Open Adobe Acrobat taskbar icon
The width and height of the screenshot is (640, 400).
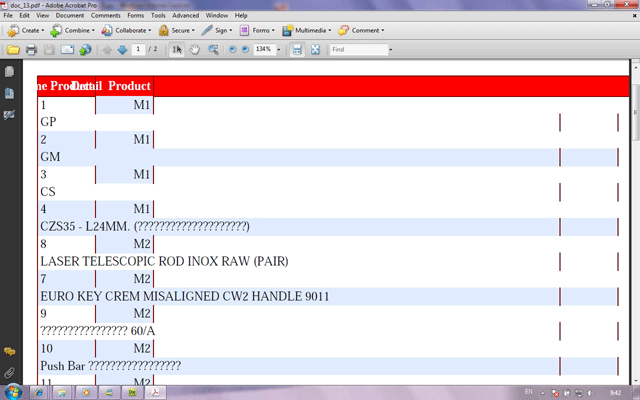[156, 393]
